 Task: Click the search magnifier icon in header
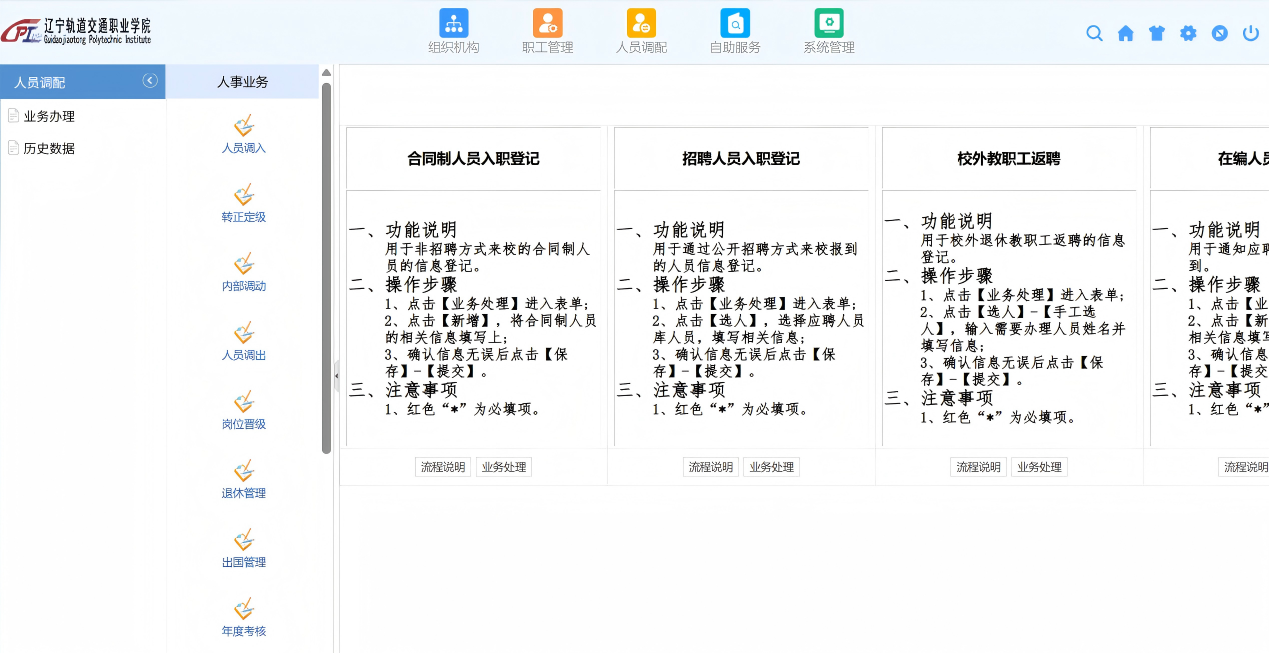tap(1094, 33)
